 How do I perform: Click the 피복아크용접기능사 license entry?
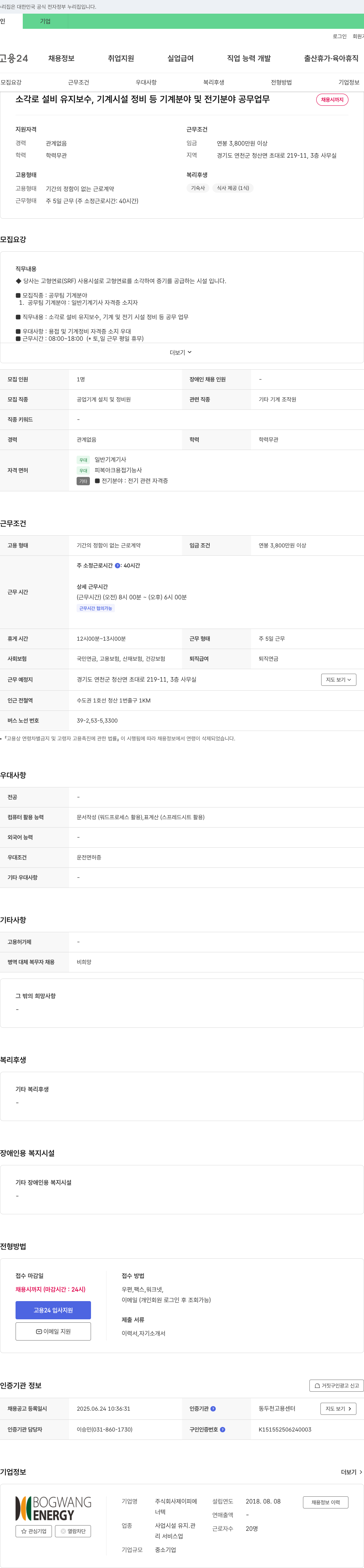pos(118,470)
